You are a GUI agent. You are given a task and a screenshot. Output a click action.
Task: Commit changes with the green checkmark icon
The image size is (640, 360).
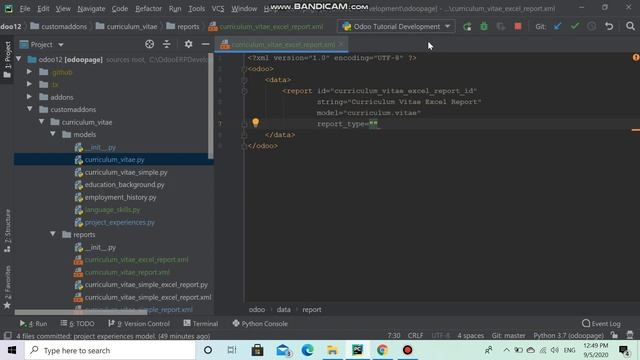click(575, 27)
